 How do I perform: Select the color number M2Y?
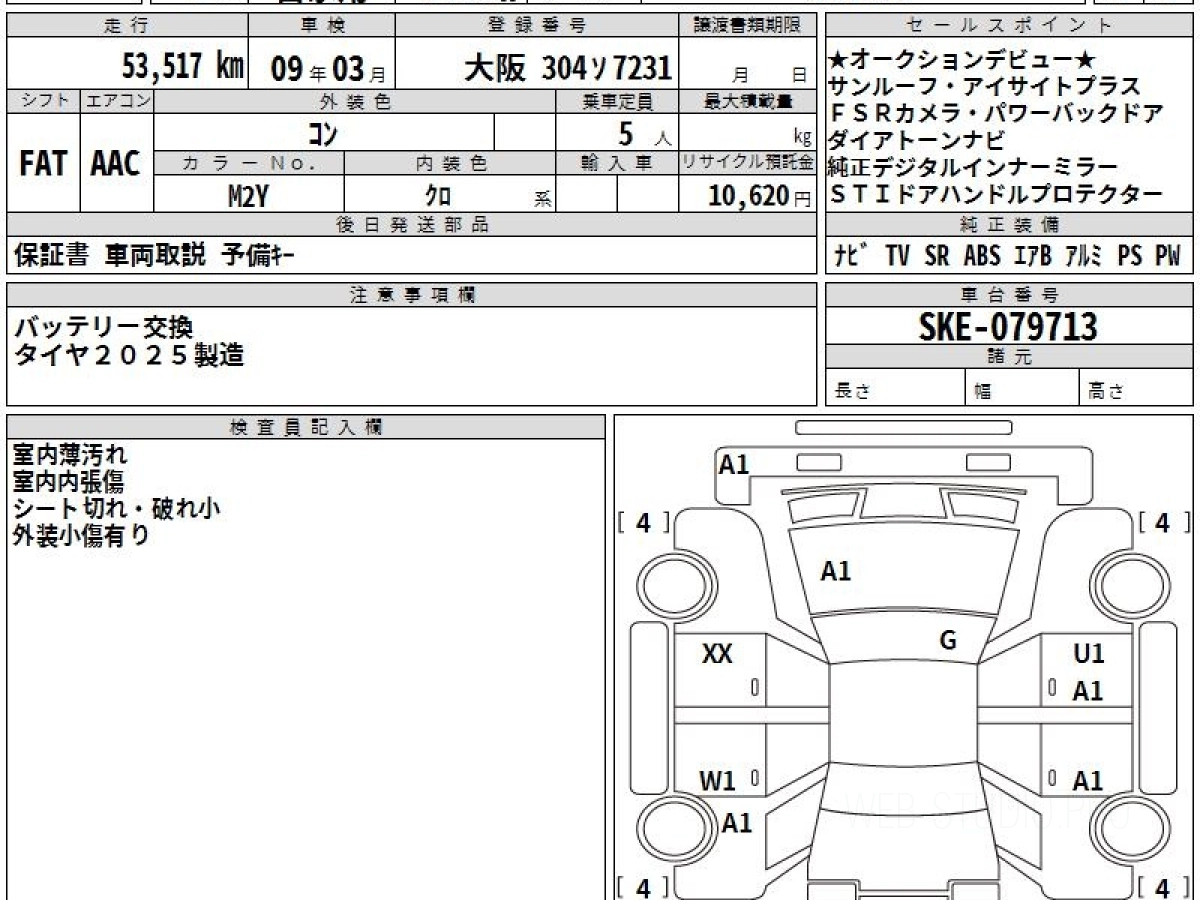[247, 196]
